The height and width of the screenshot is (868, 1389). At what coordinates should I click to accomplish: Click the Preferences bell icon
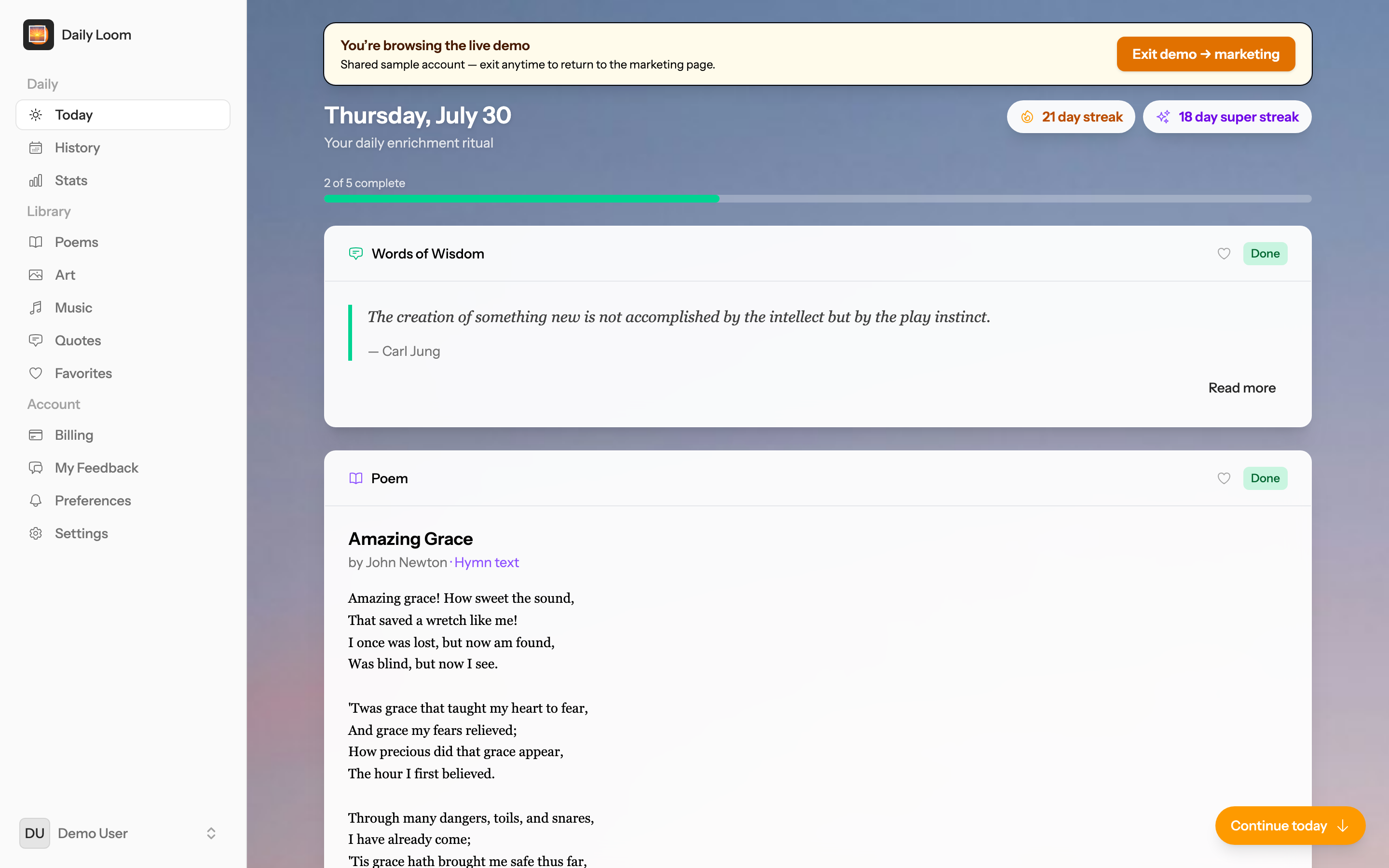point(36,501)
